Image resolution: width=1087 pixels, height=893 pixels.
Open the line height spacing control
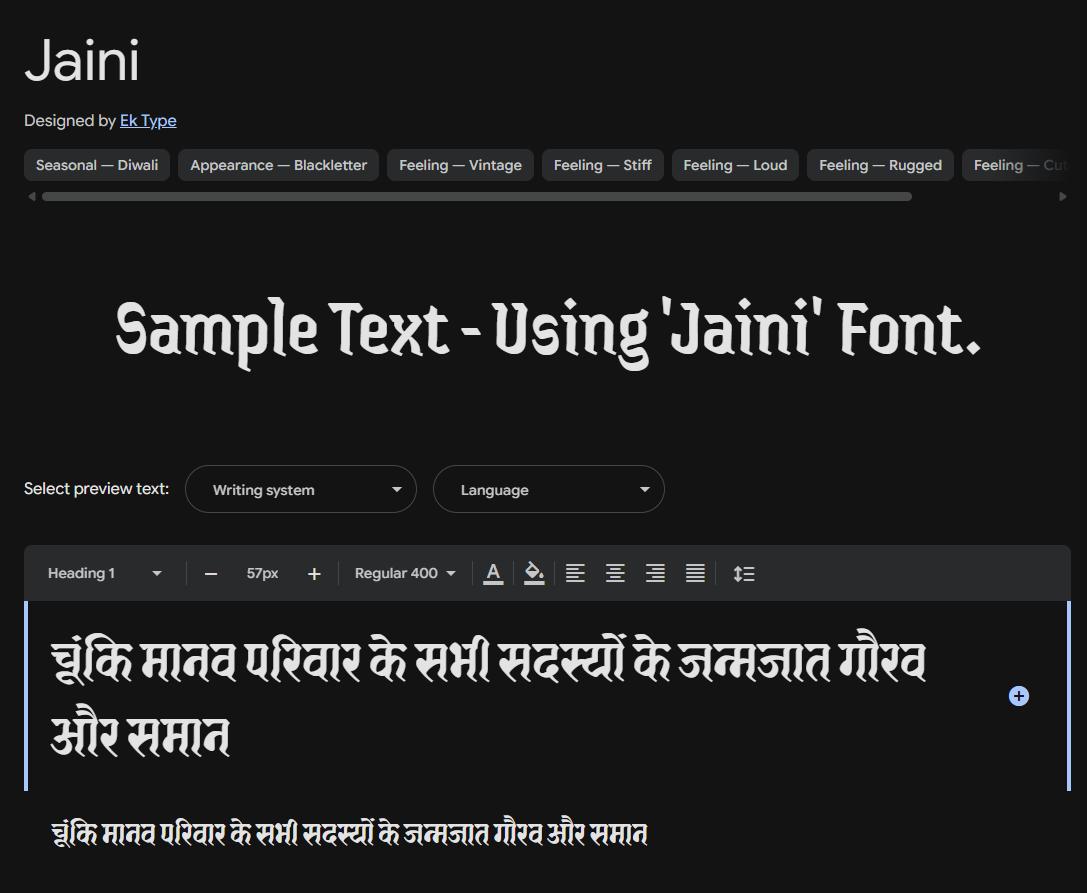[x=744, y=573]
